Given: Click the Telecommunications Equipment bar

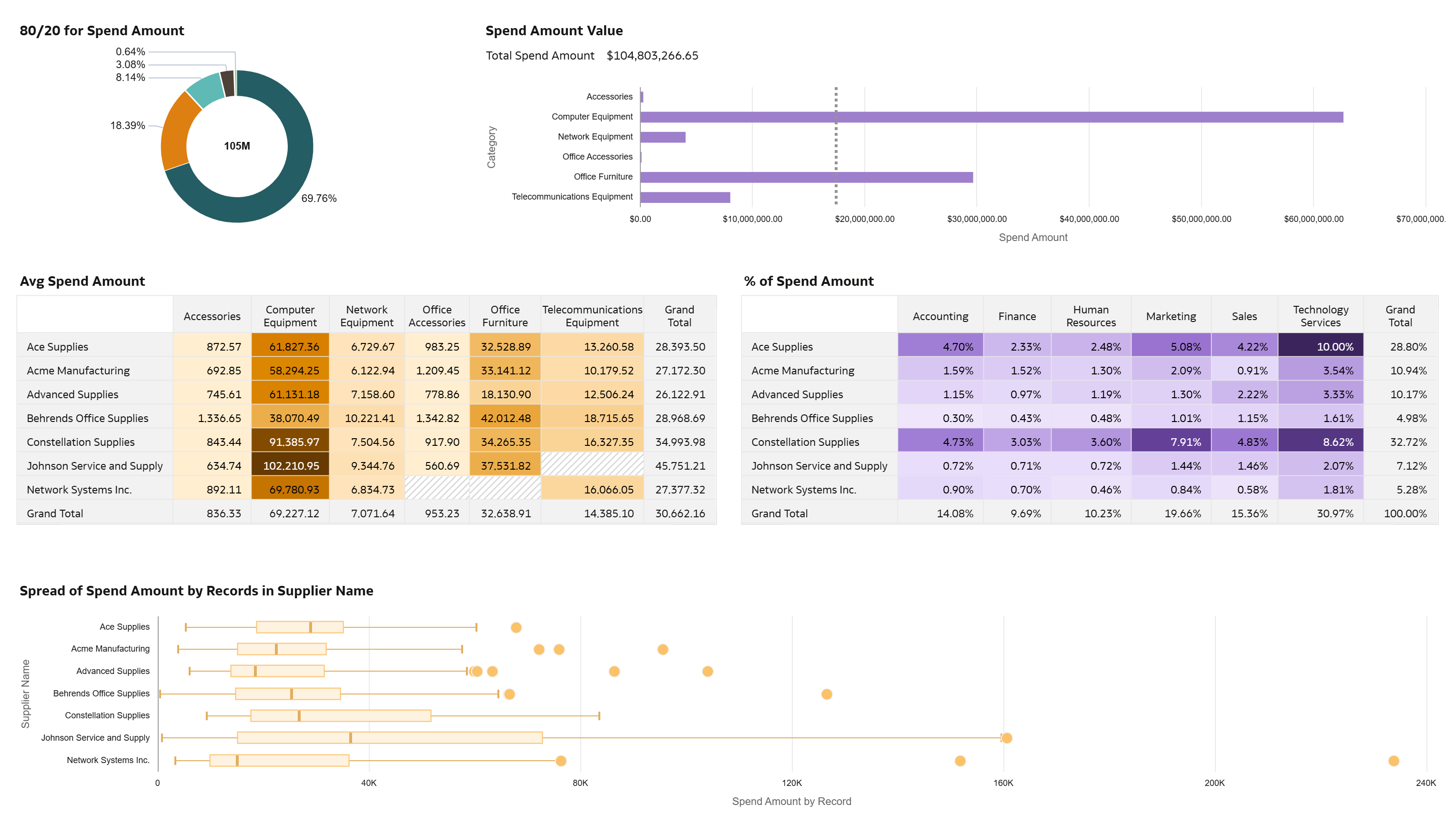Looking at the screenshot, I should click(685, 197).
